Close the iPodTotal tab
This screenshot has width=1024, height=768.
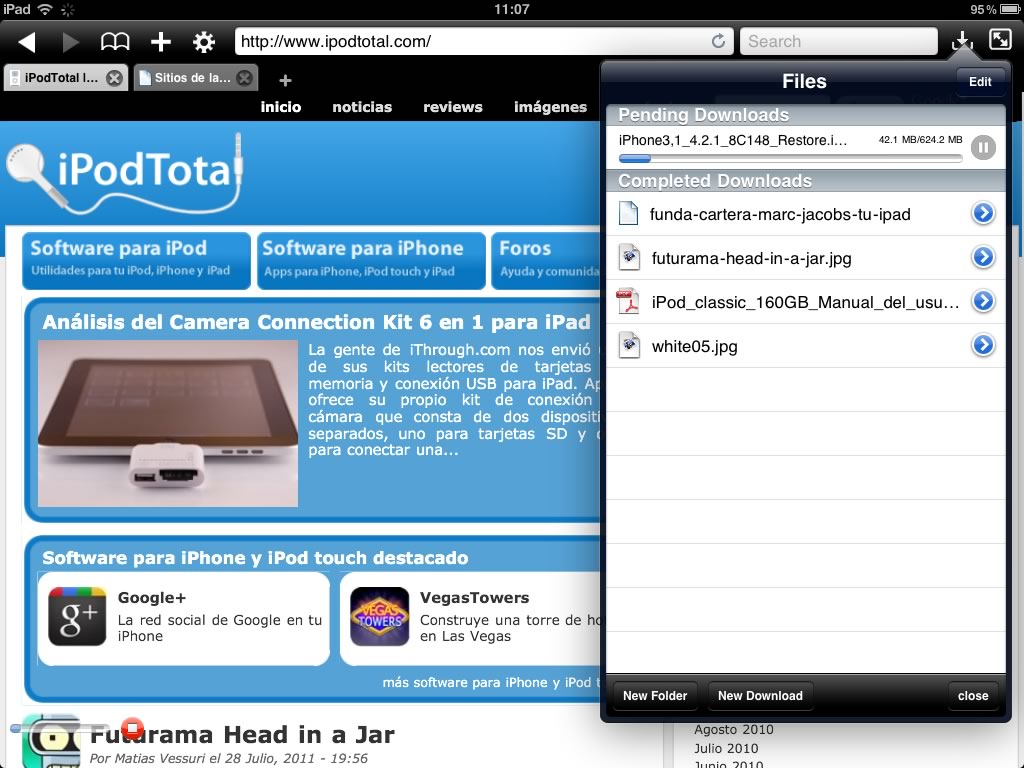[114, 78]
